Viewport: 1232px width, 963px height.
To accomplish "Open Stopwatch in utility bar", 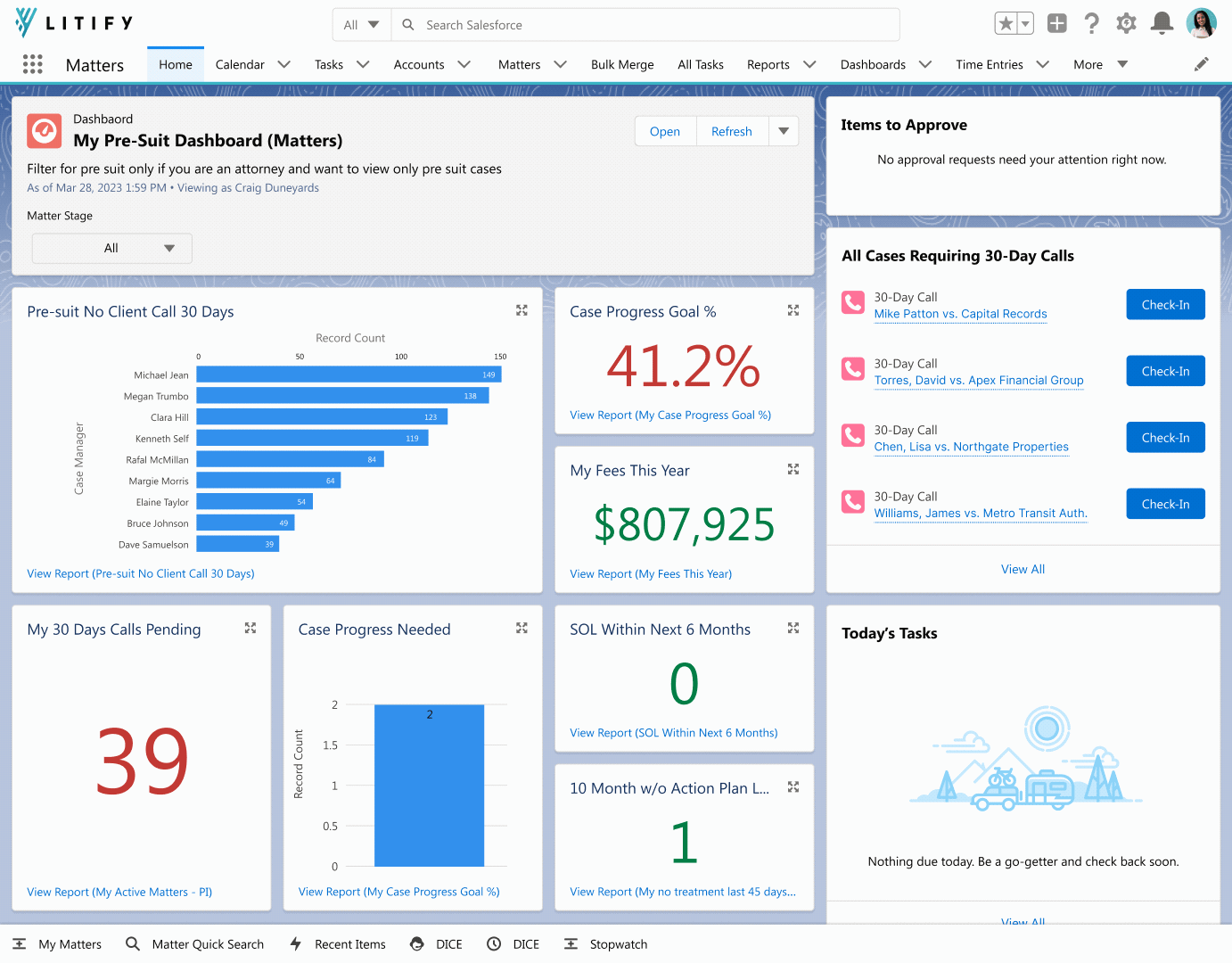I will point(606,944).
